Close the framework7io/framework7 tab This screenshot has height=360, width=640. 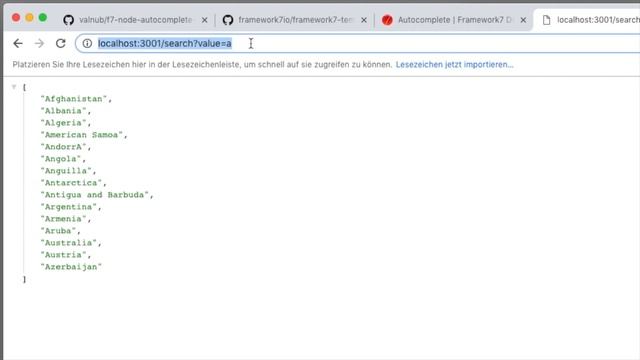click(364, 20)
